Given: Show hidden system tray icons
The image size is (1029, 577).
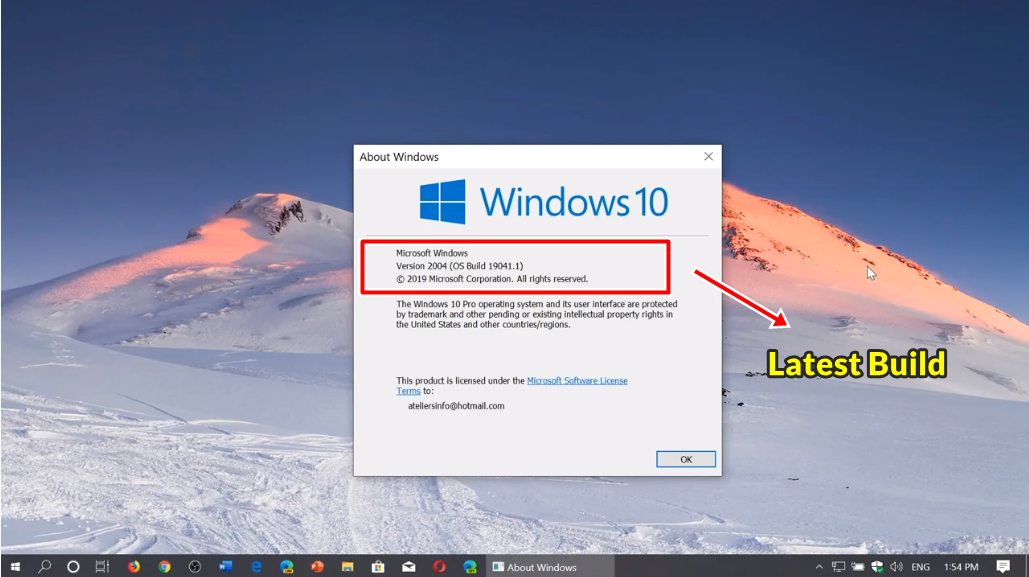Looking at the screenshot, I should click(x=818, y=567).
